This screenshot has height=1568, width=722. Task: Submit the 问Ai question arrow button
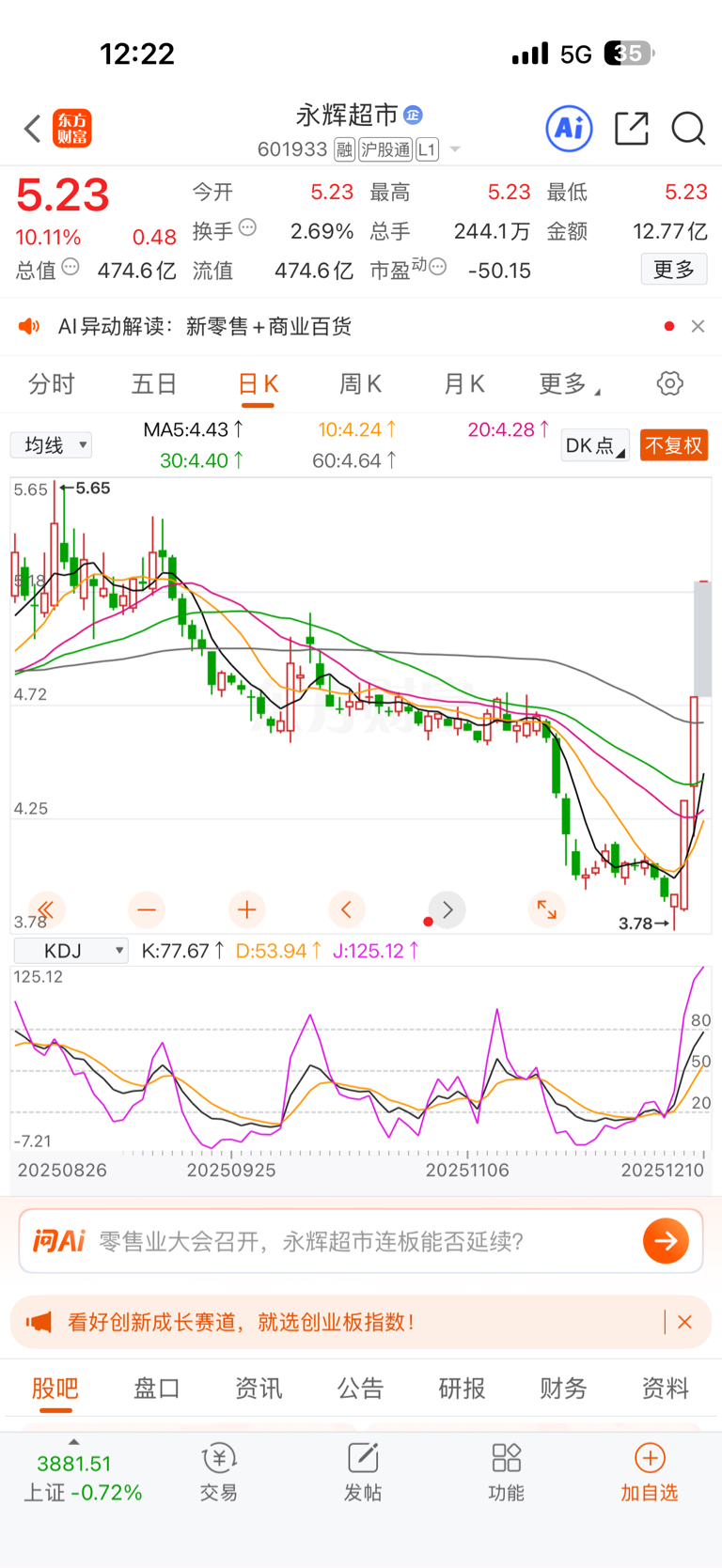666,1241
